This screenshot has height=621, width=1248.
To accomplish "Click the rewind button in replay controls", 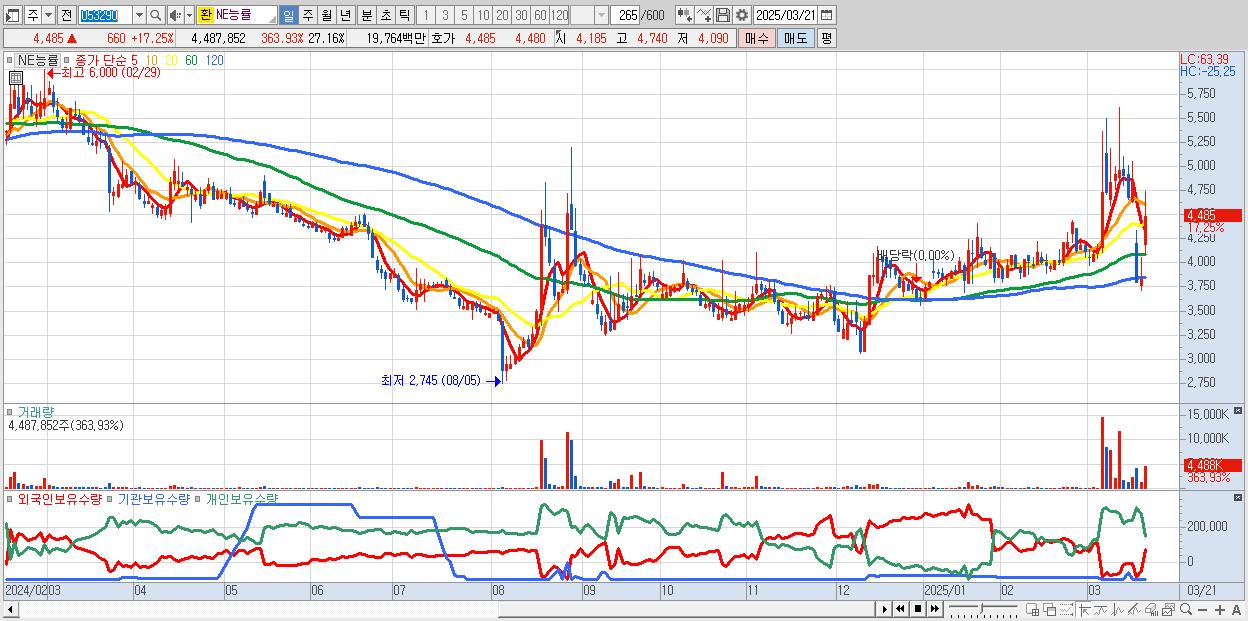I will [900, 609].
